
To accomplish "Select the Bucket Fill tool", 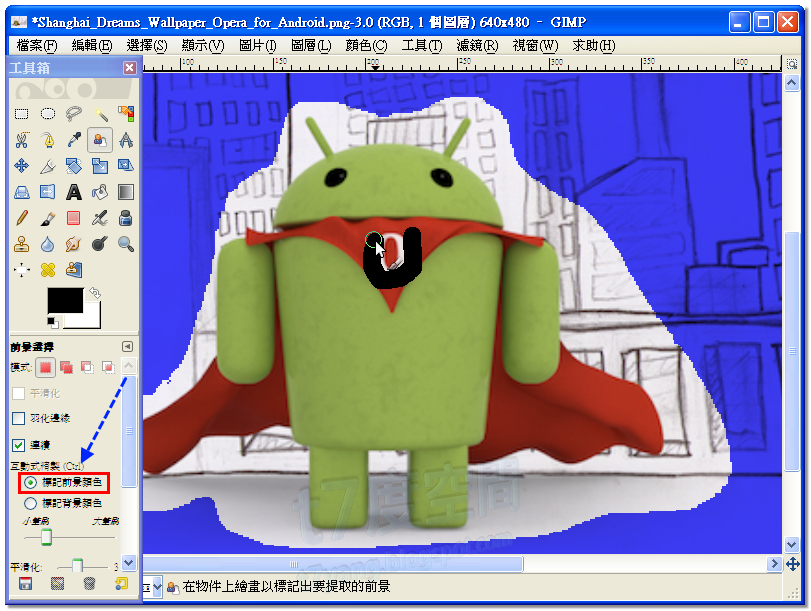I will pyautogui.click(x=100, y=192).
